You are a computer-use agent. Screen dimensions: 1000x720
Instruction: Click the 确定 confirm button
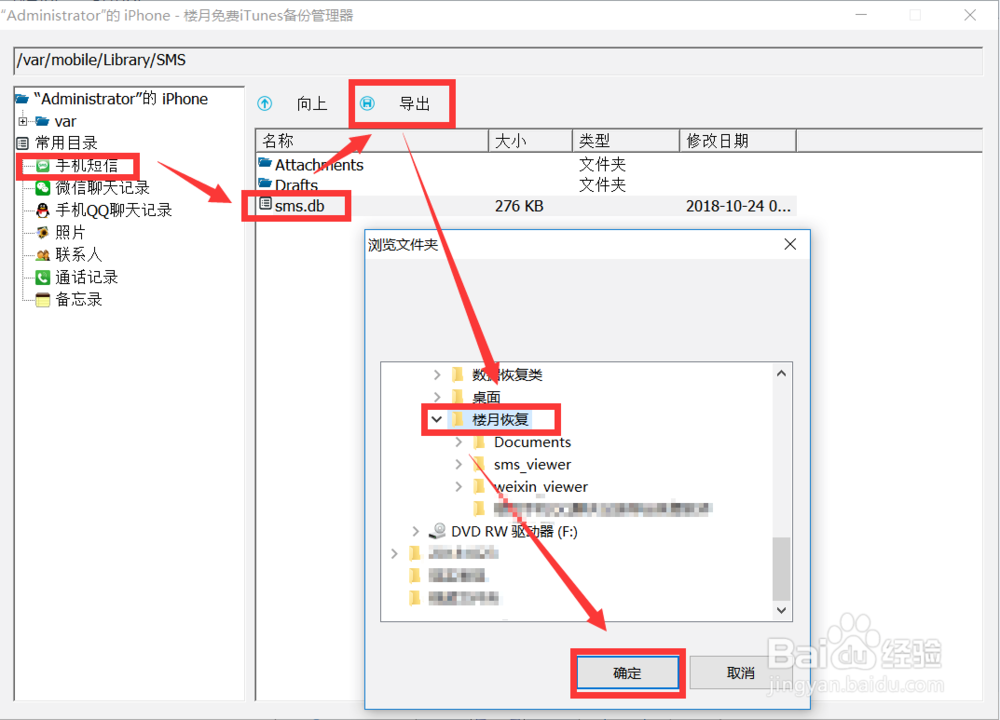click(626, 673)
